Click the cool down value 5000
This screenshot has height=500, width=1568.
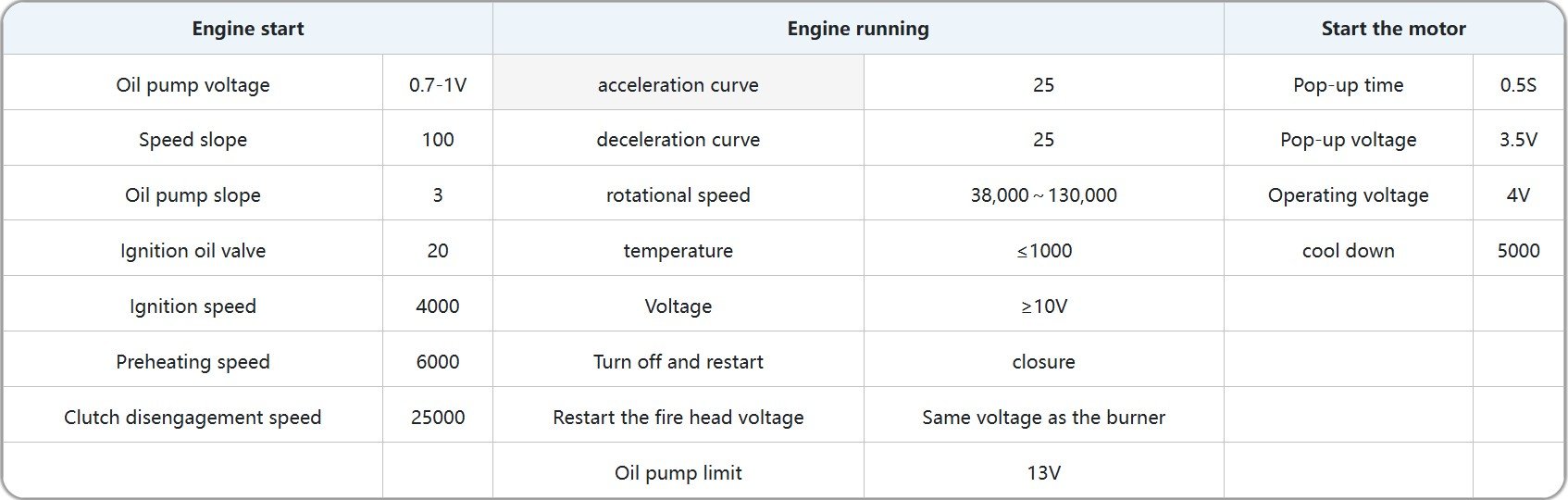point(1518,251)
